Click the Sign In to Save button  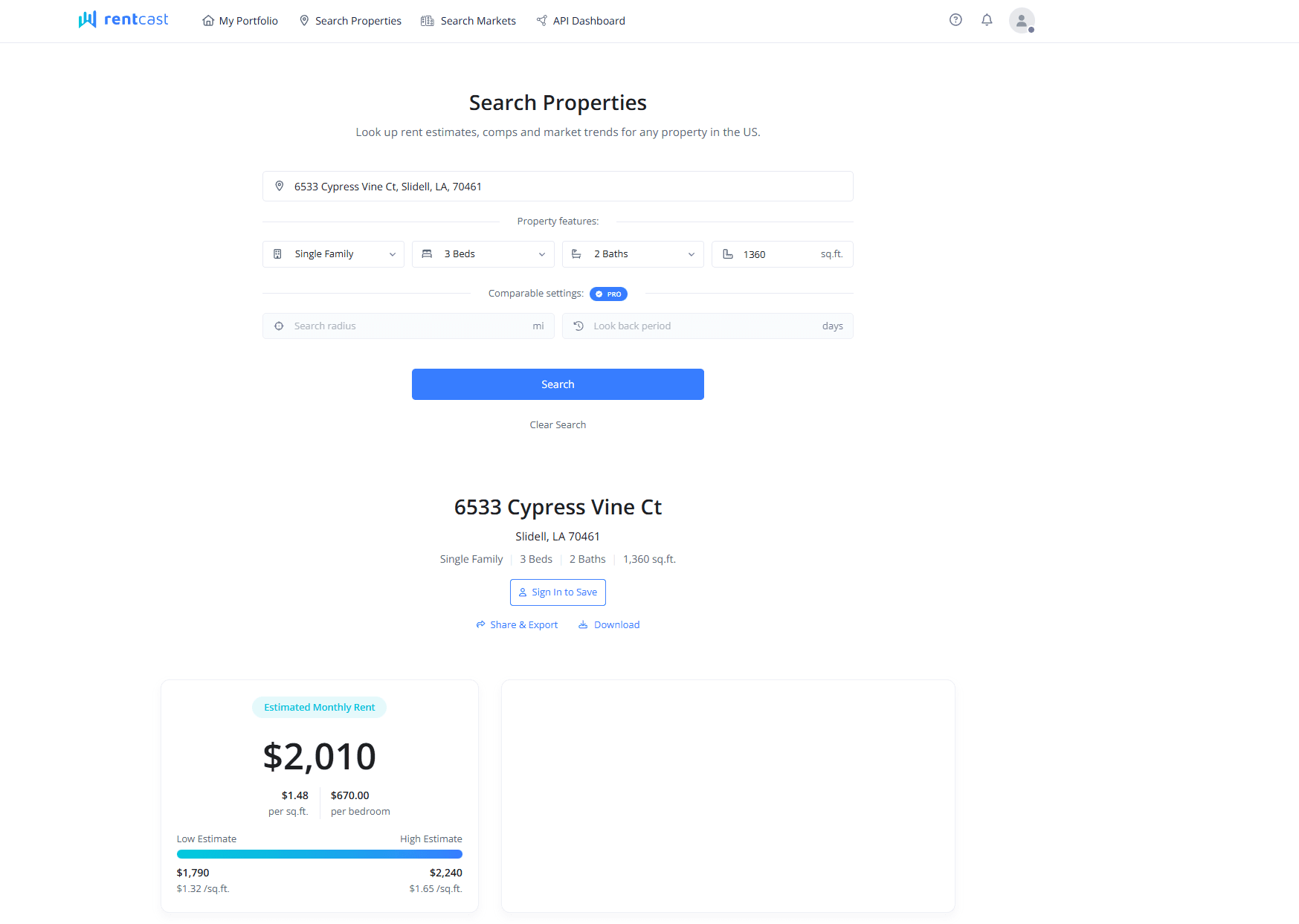558,592
